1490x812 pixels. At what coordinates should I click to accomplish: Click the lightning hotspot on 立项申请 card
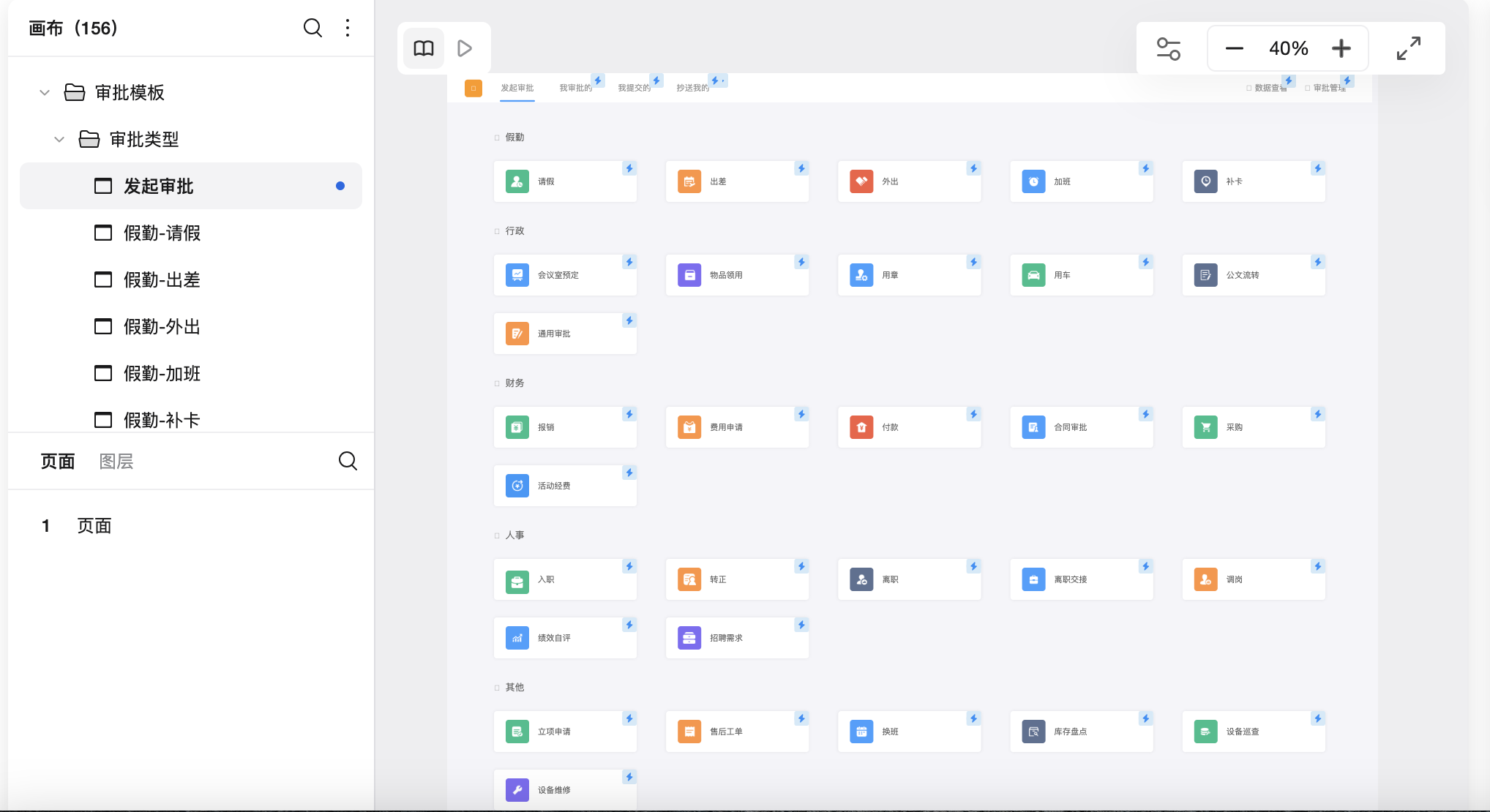tap(629, 718)
